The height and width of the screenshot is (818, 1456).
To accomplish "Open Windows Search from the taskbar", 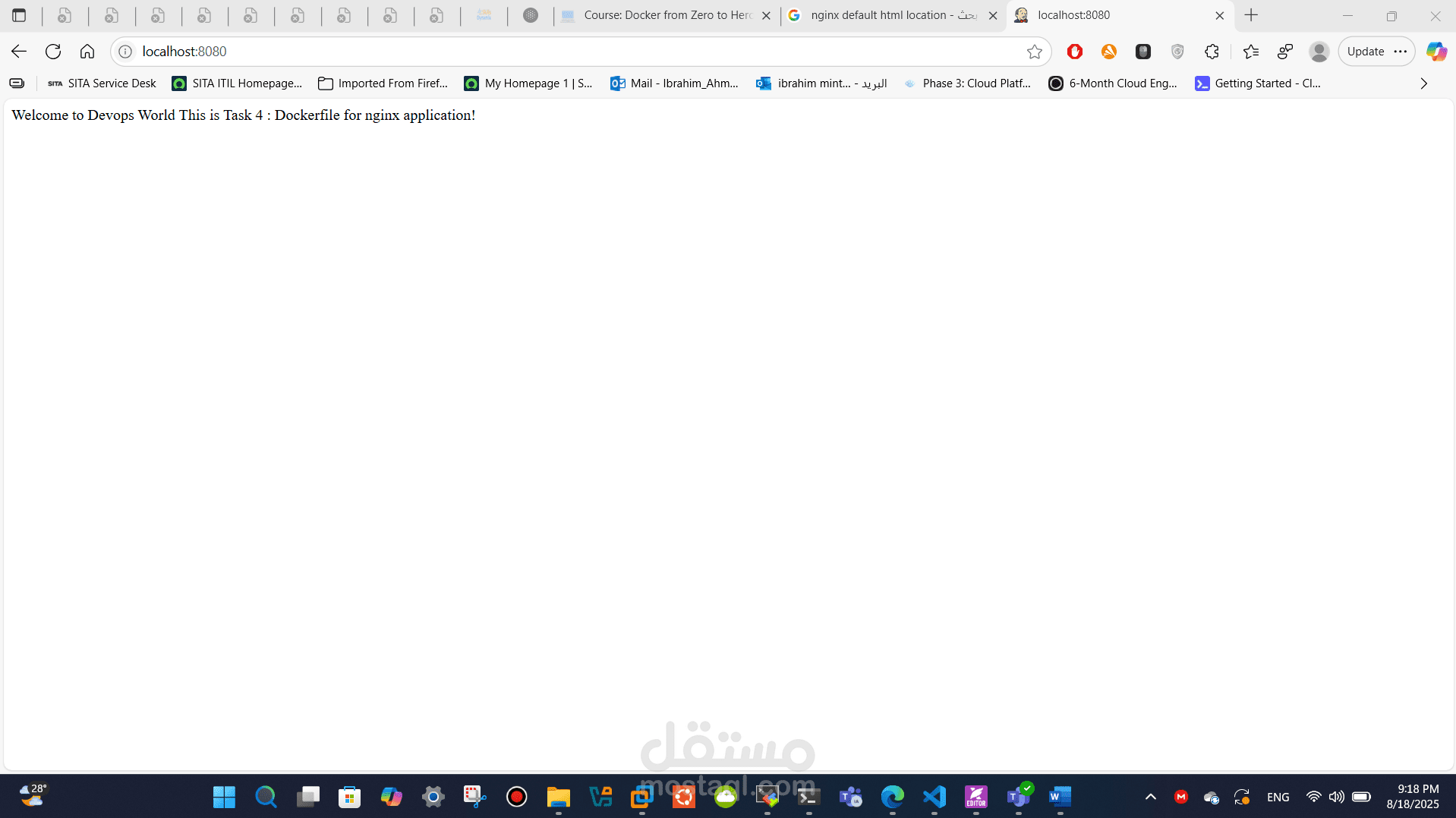I will click(x=266, y=797).
